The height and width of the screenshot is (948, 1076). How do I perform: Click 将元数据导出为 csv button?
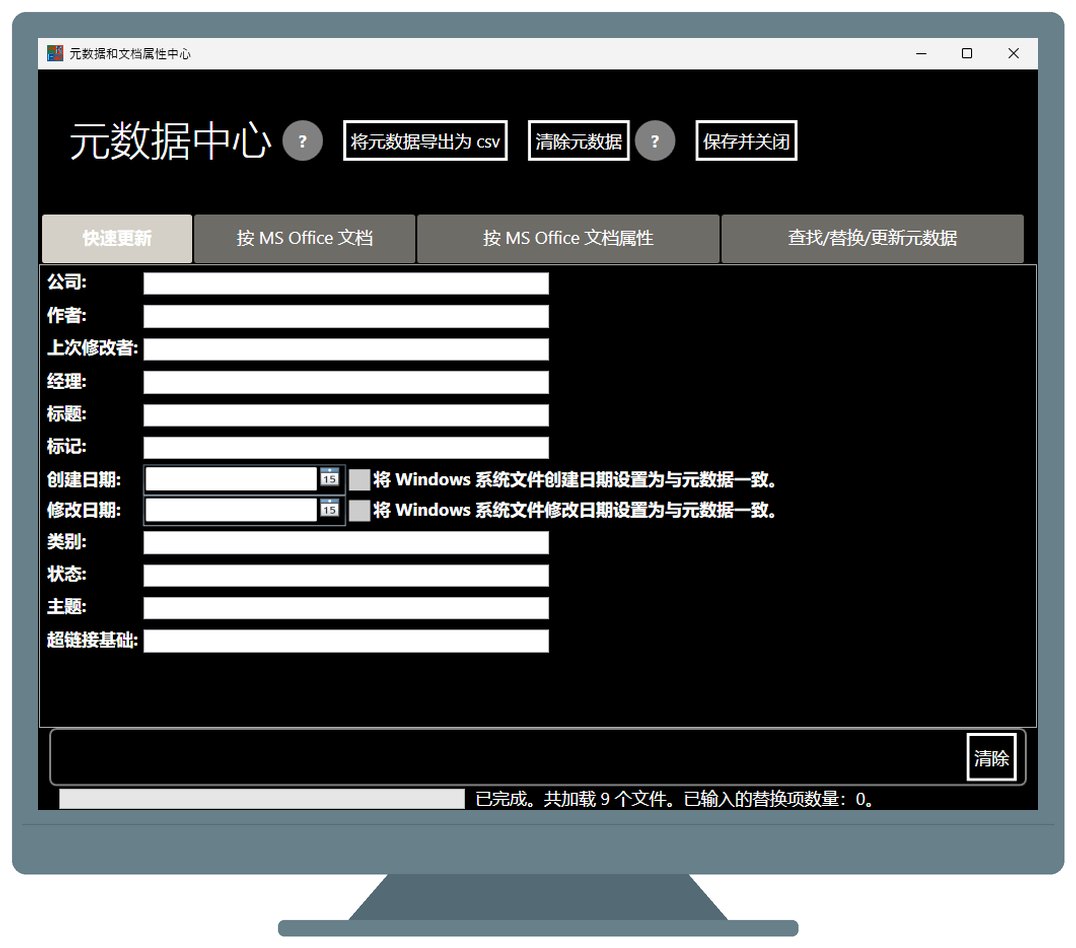coord(425,141)
